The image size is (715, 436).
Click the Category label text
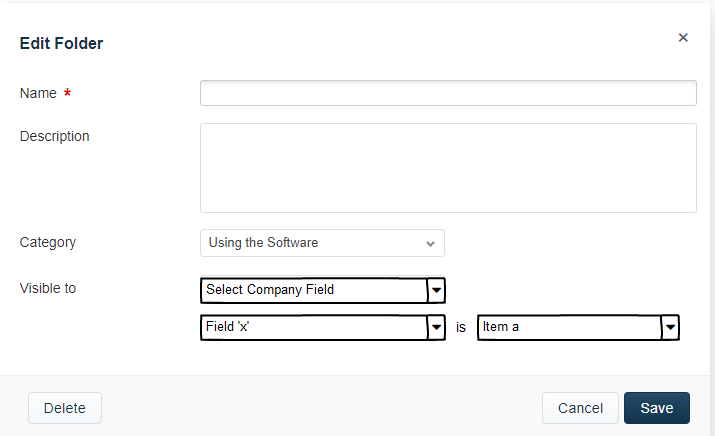(47, 243)
